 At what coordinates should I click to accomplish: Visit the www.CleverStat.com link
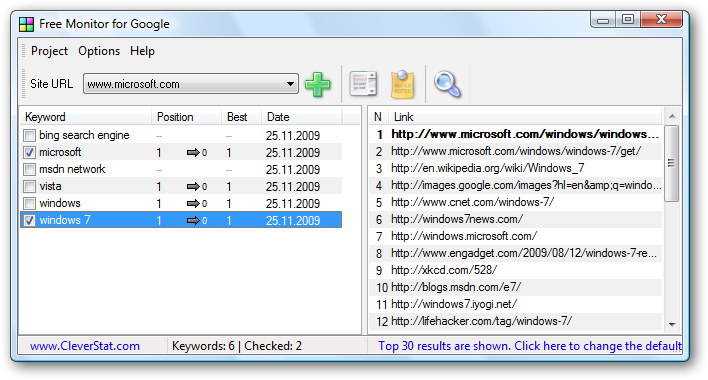tap(85, 346)
